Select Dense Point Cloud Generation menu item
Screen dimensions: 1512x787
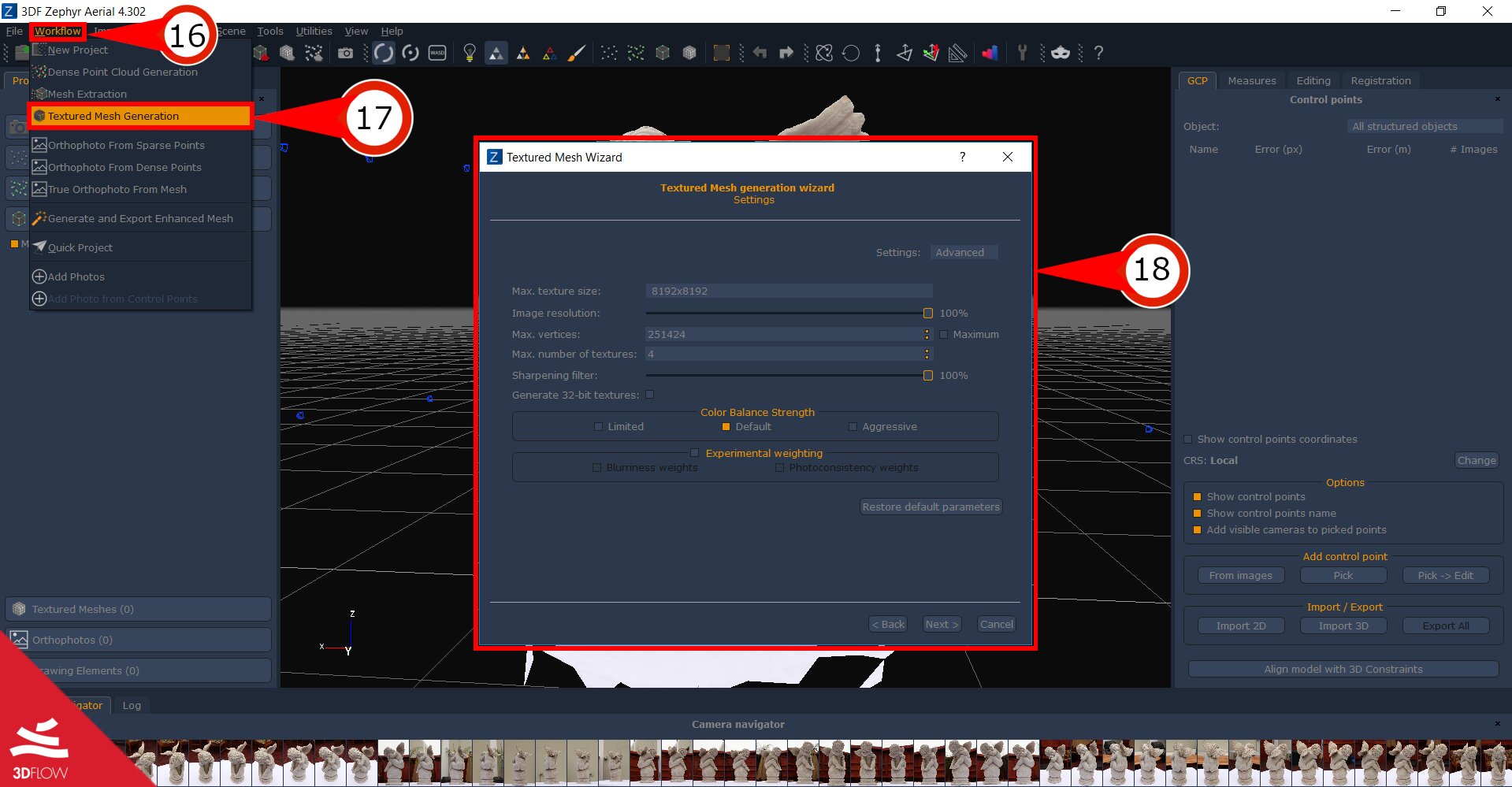point(140,72)
